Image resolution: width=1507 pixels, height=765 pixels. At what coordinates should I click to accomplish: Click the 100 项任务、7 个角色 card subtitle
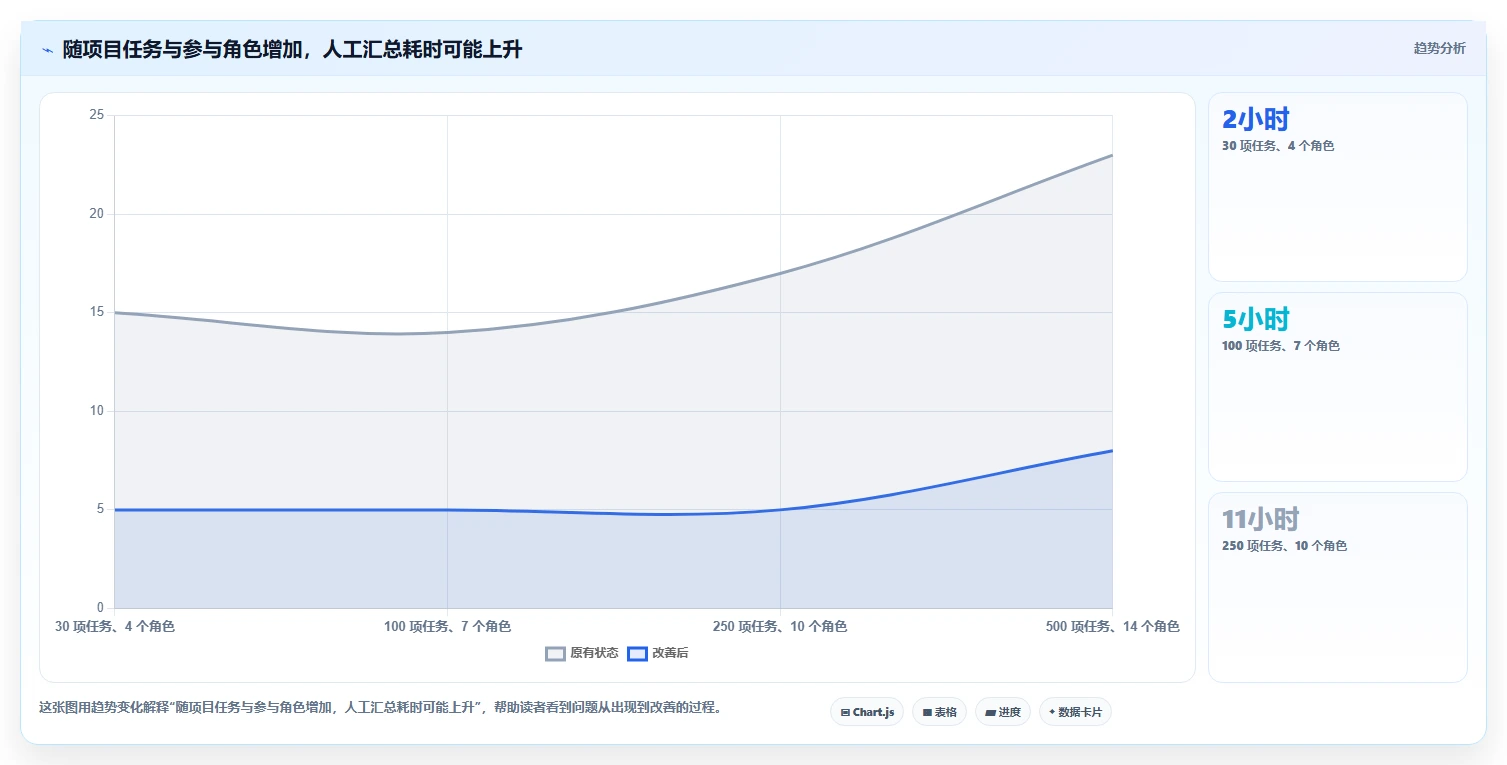(1281, 346)
